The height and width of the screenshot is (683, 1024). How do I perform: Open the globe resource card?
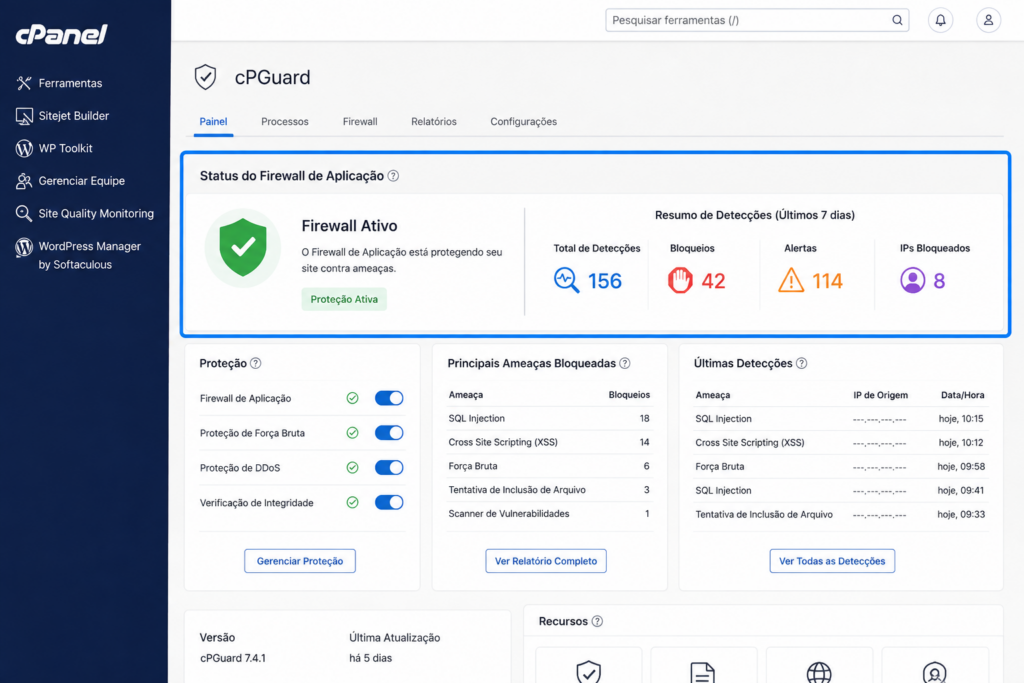[x=819, y=666]
